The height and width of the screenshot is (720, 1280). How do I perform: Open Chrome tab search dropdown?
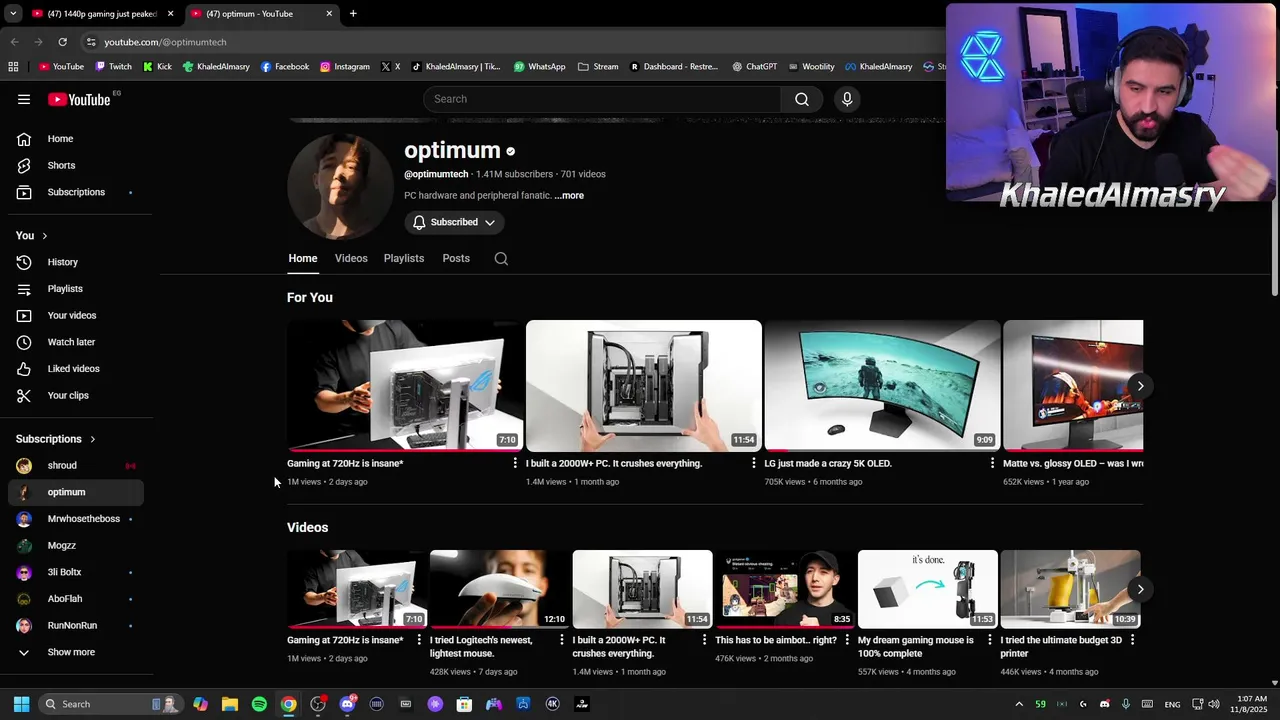click(13, 14)
